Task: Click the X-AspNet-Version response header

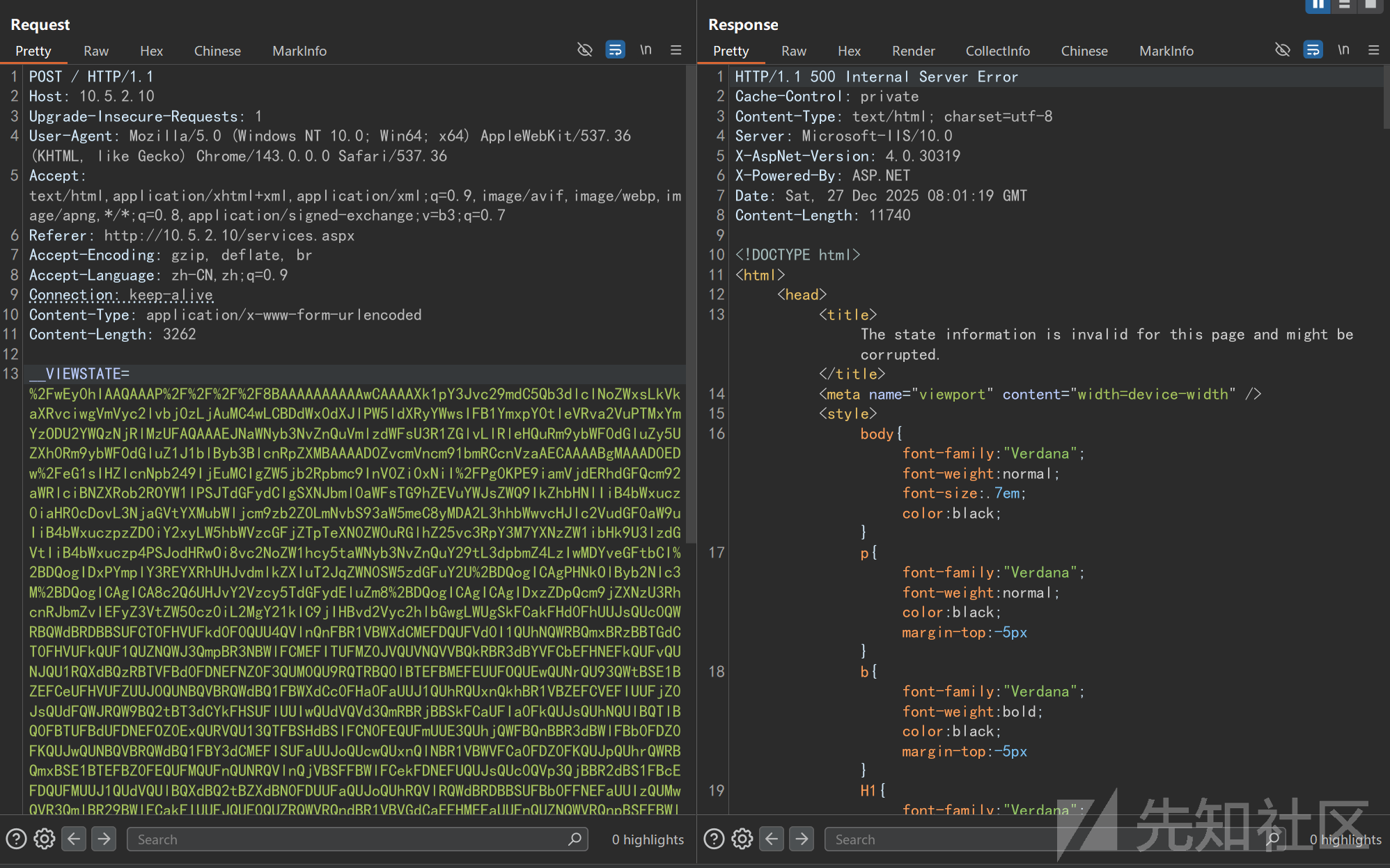Action: pos(848,156)
